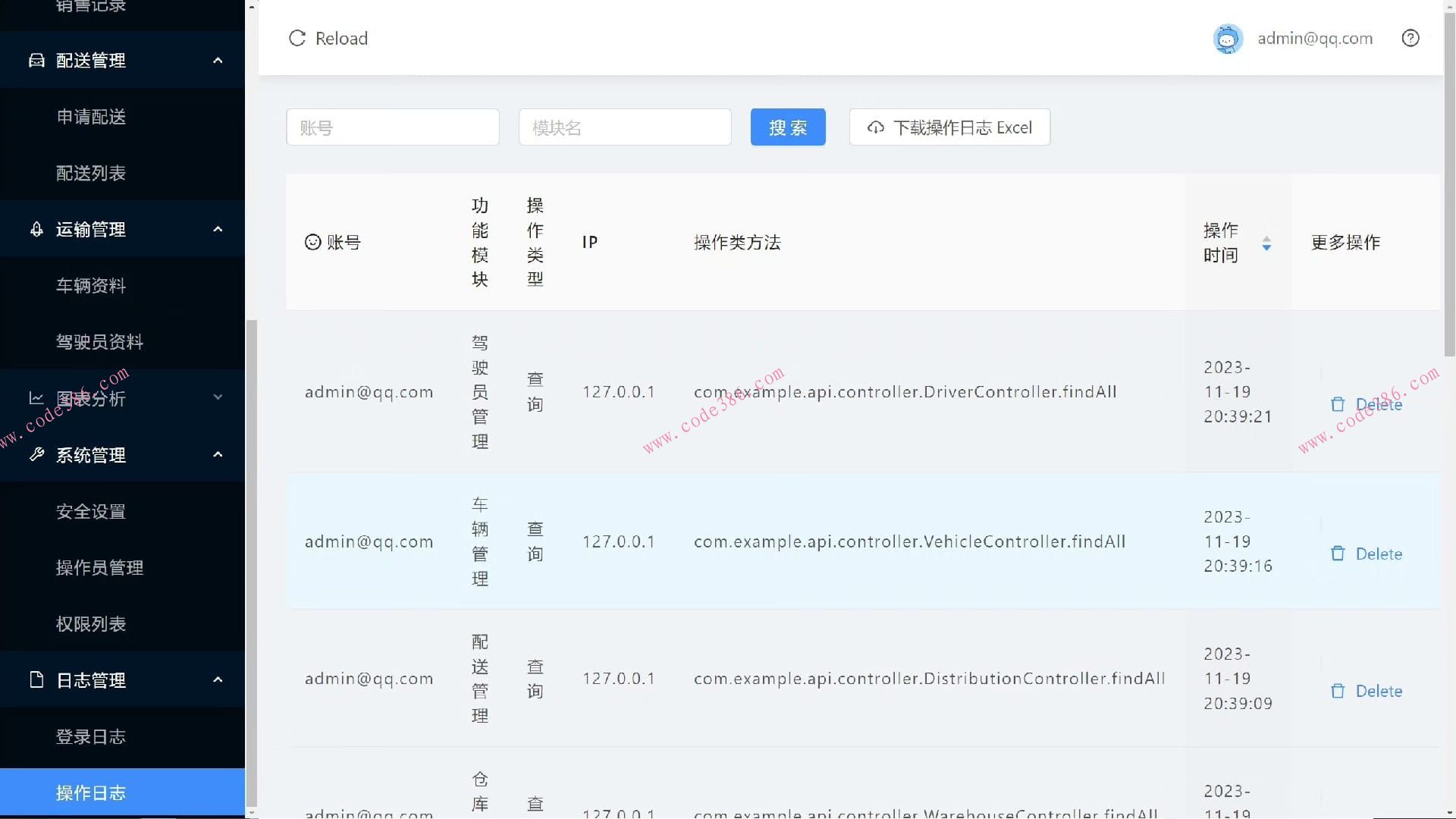Click the admin user avatar icon
1456x819 pixels.
tap(1227, 39)
